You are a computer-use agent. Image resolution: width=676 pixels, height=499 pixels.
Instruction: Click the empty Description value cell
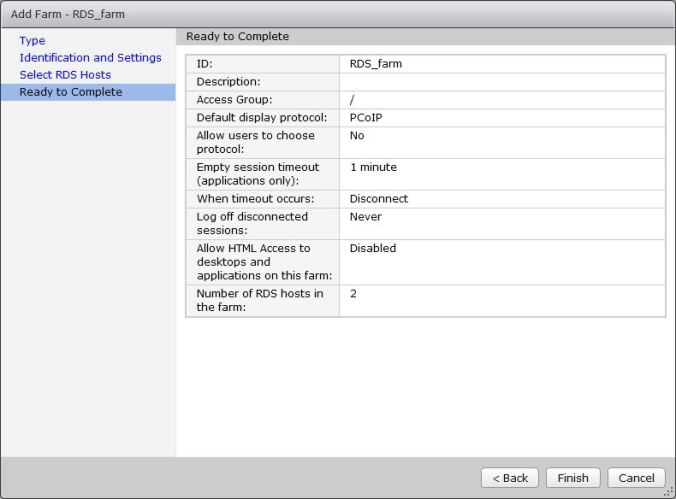tap(500, 82)
